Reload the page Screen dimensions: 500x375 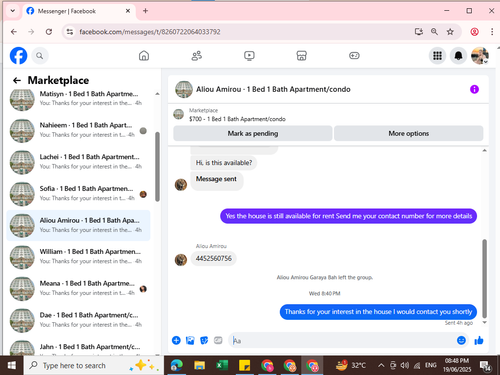[x=49, y=32]
